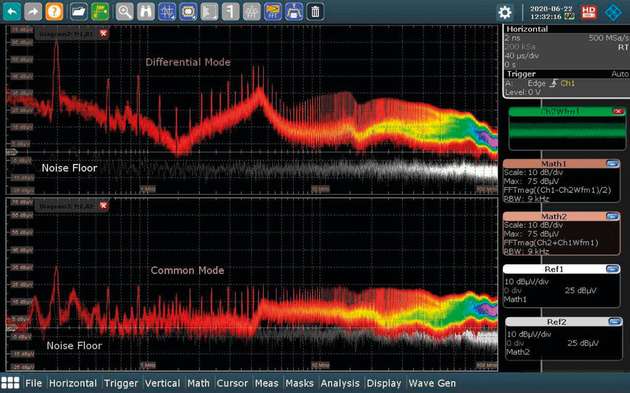630x393 pixels.
Task: Open the help question mark icon
Action: point(54,12)
